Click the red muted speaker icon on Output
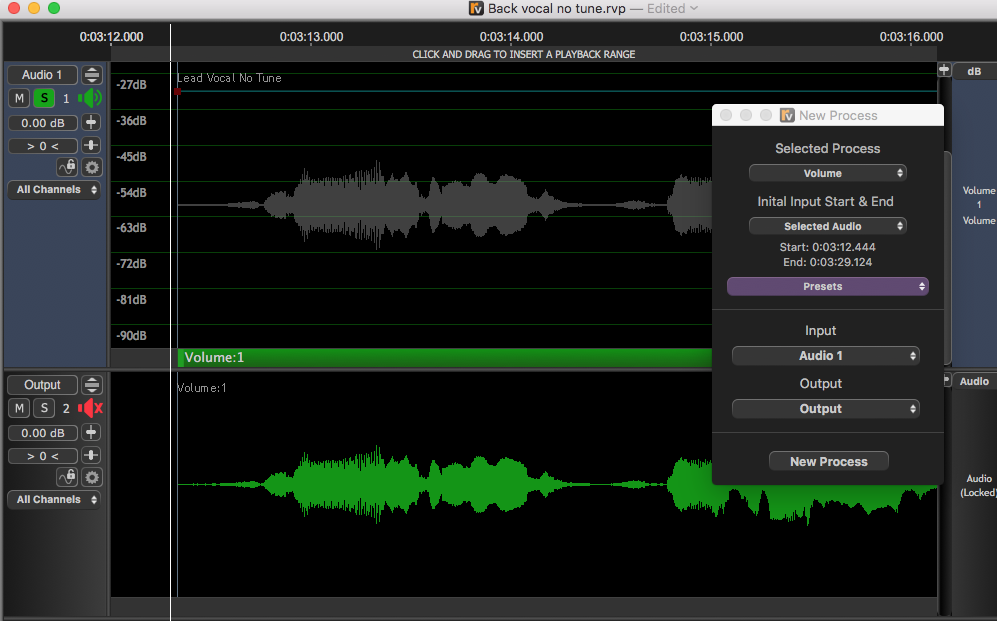Viewport: 997px width, 621px height. pyautogui.click(x=91, y=408)
